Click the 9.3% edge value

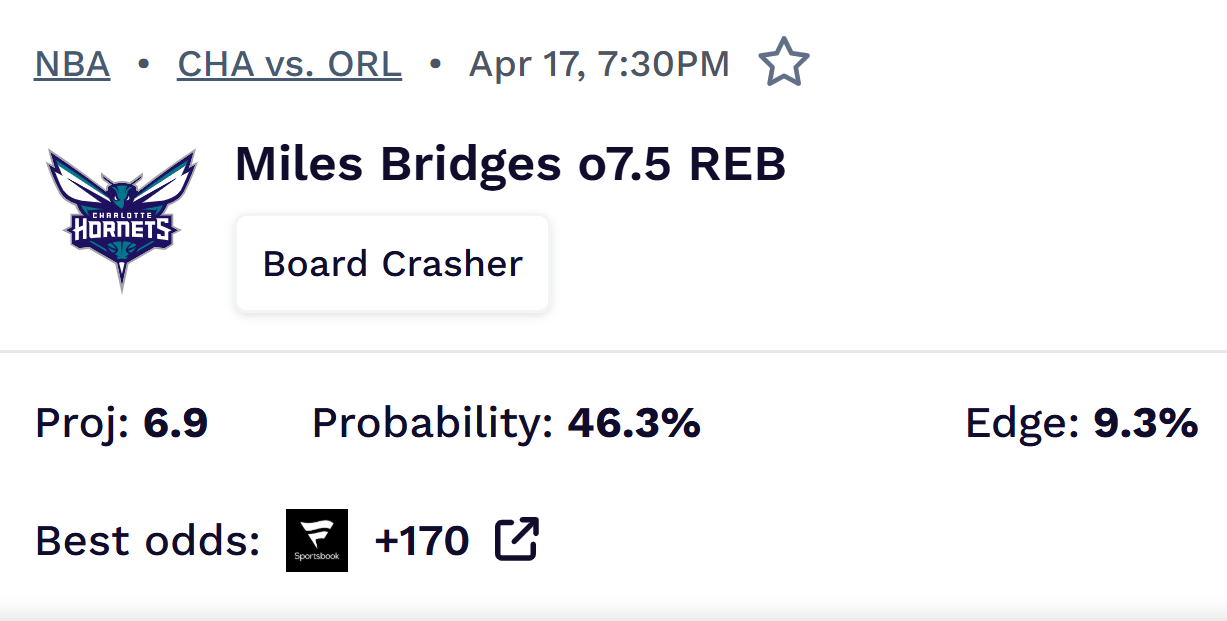coord(1145,423)
